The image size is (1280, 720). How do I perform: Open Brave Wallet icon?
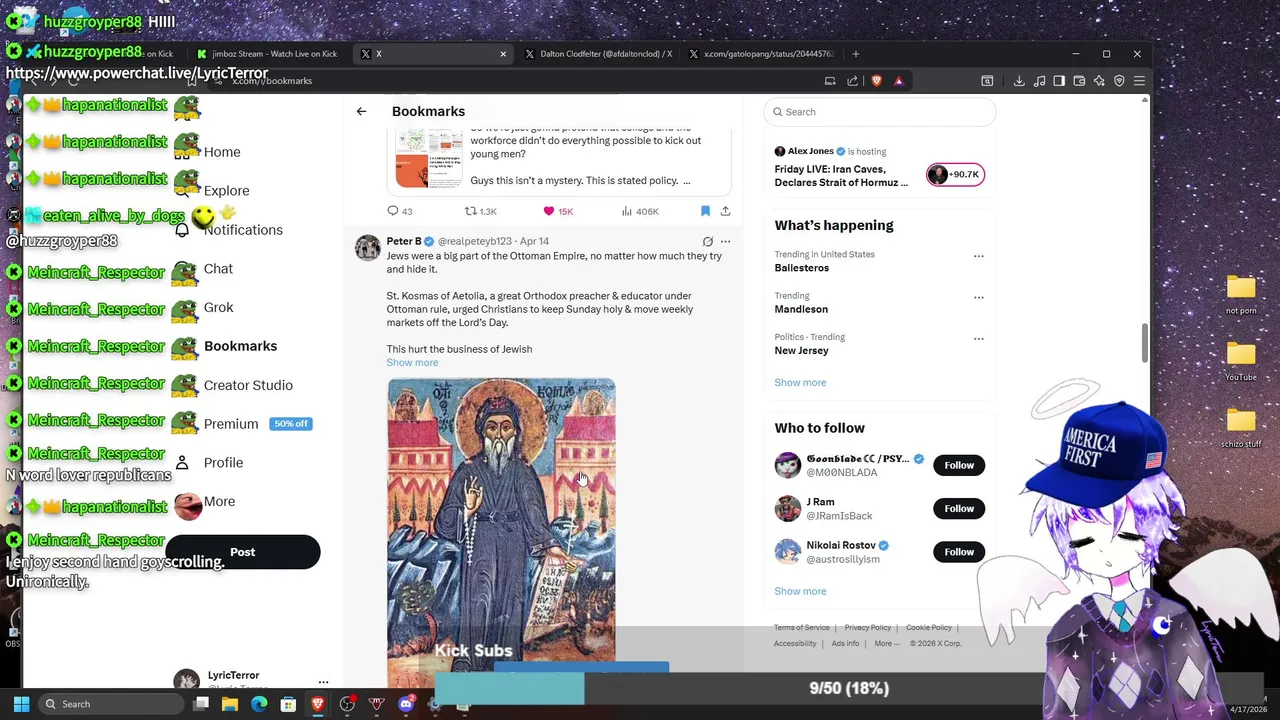[x=1079, y=81]
